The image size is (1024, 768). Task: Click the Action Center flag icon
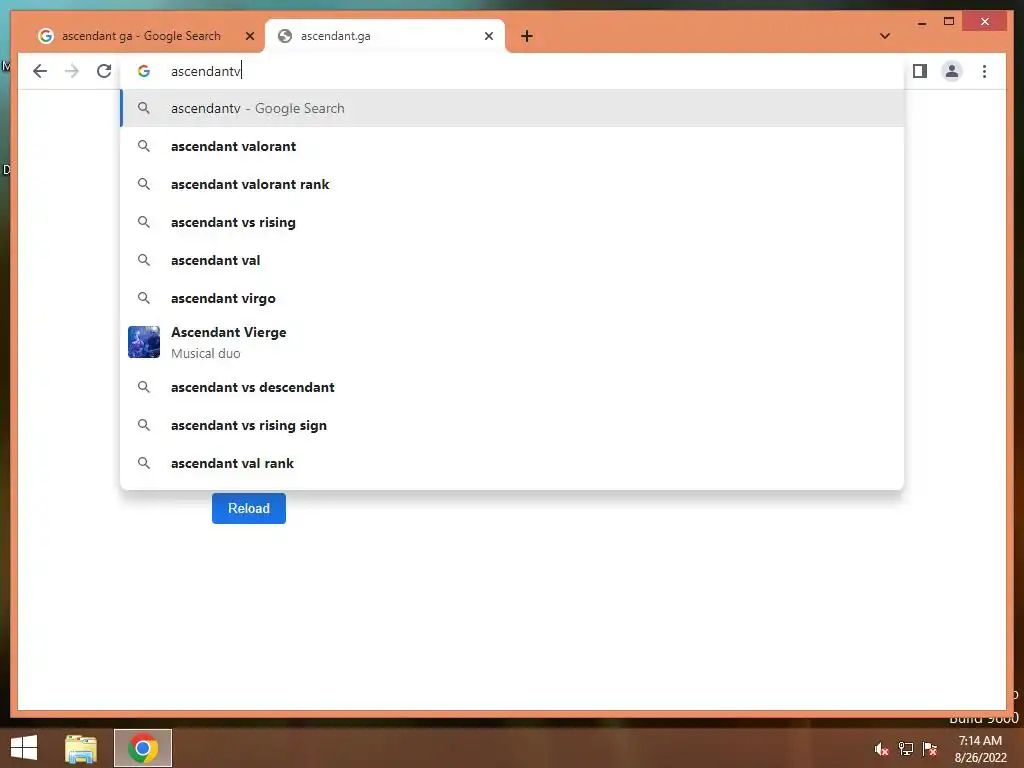point(930,749)
